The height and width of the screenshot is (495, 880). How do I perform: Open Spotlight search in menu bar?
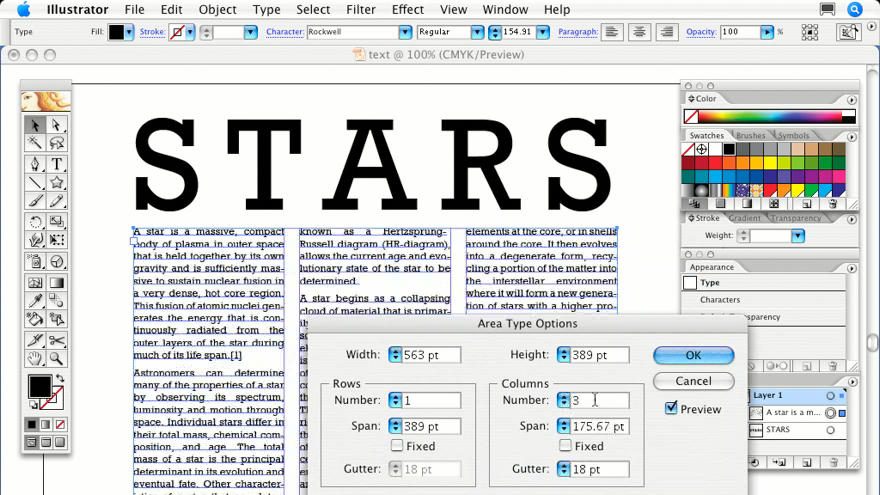[x=855, y=10]
